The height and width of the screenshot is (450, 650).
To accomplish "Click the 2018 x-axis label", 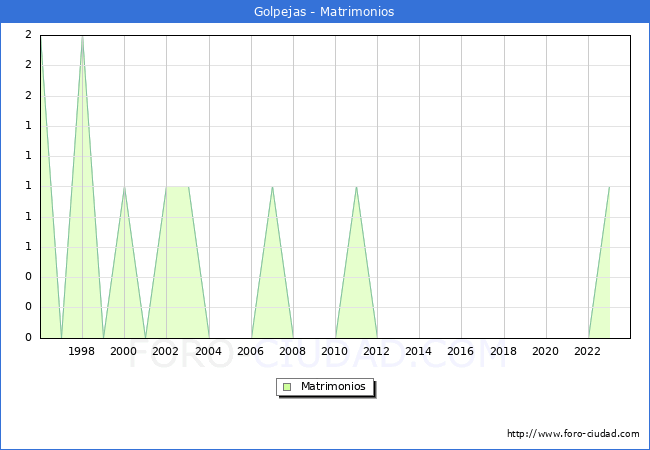I will [x=503, y=351].
